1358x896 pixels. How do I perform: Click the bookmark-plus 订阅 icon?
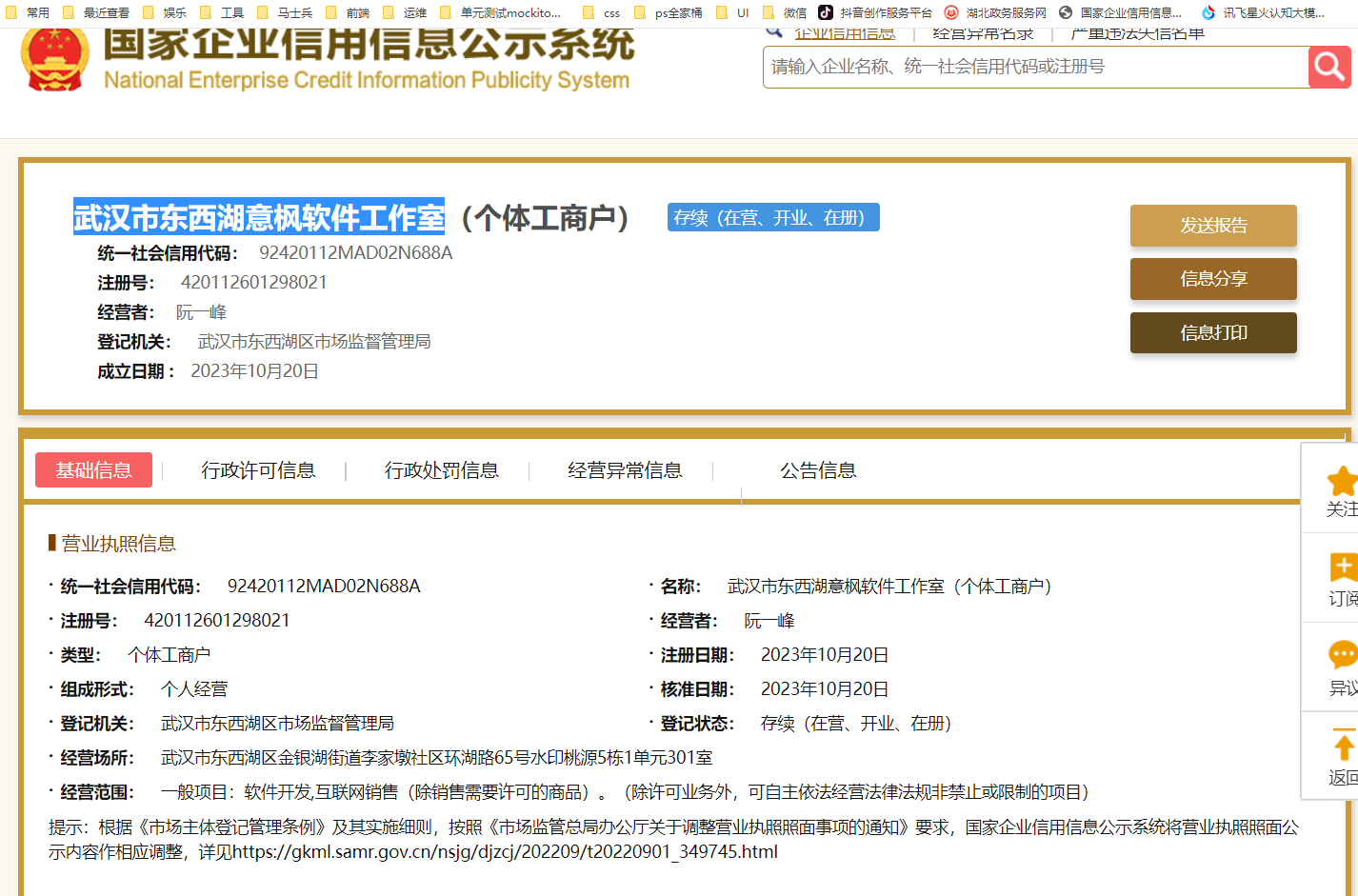(x=1343, y=567)
